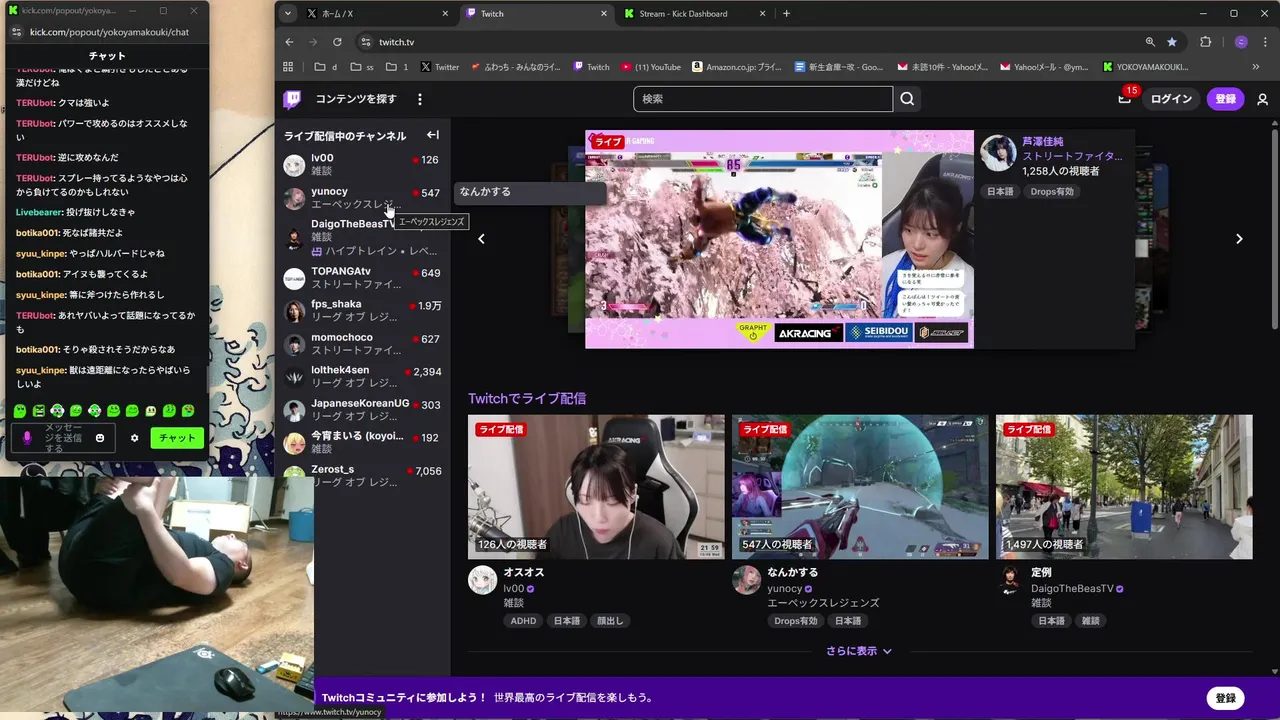The image size is (1280, 720).
Task: Open lolthek4sen channel in sidebar
Action: pos(363,377)
